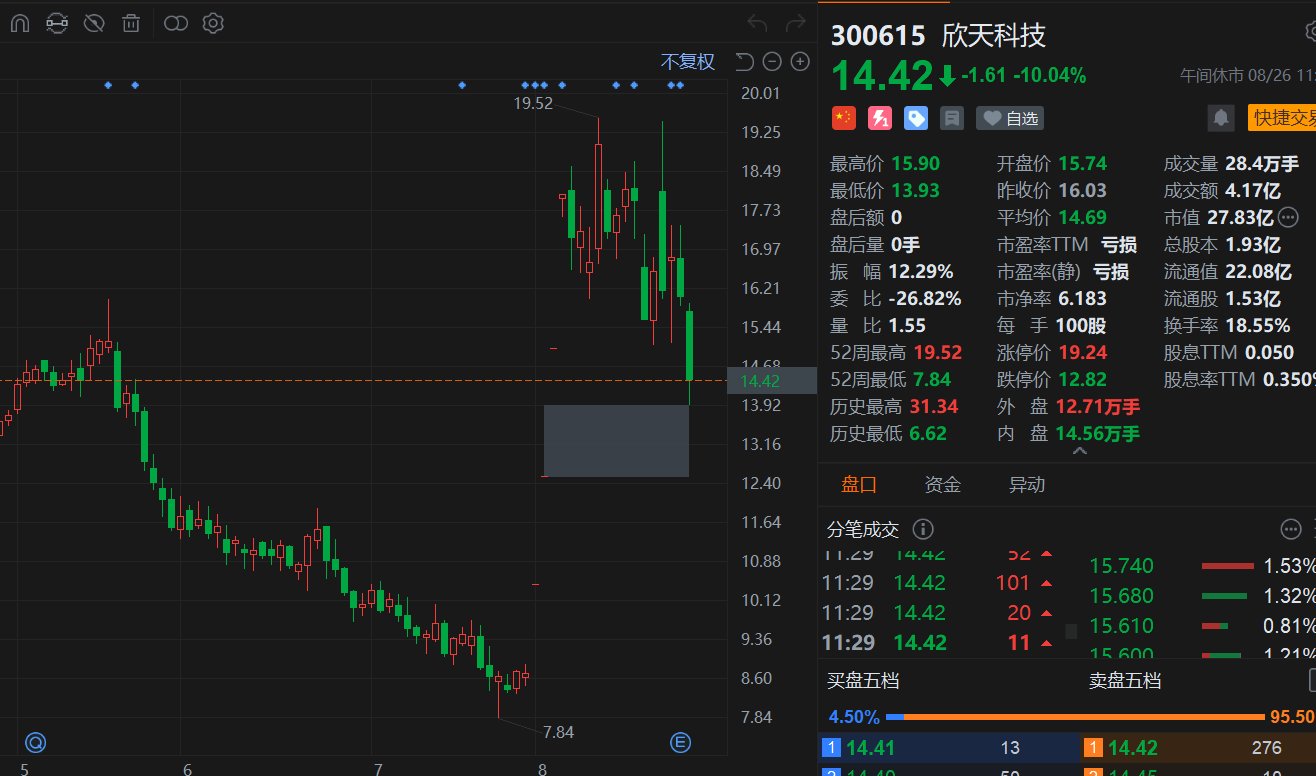Click the Q icon at chart bottom-left
This screenshot has width=1316, height=776.
[x=36, y=742]
